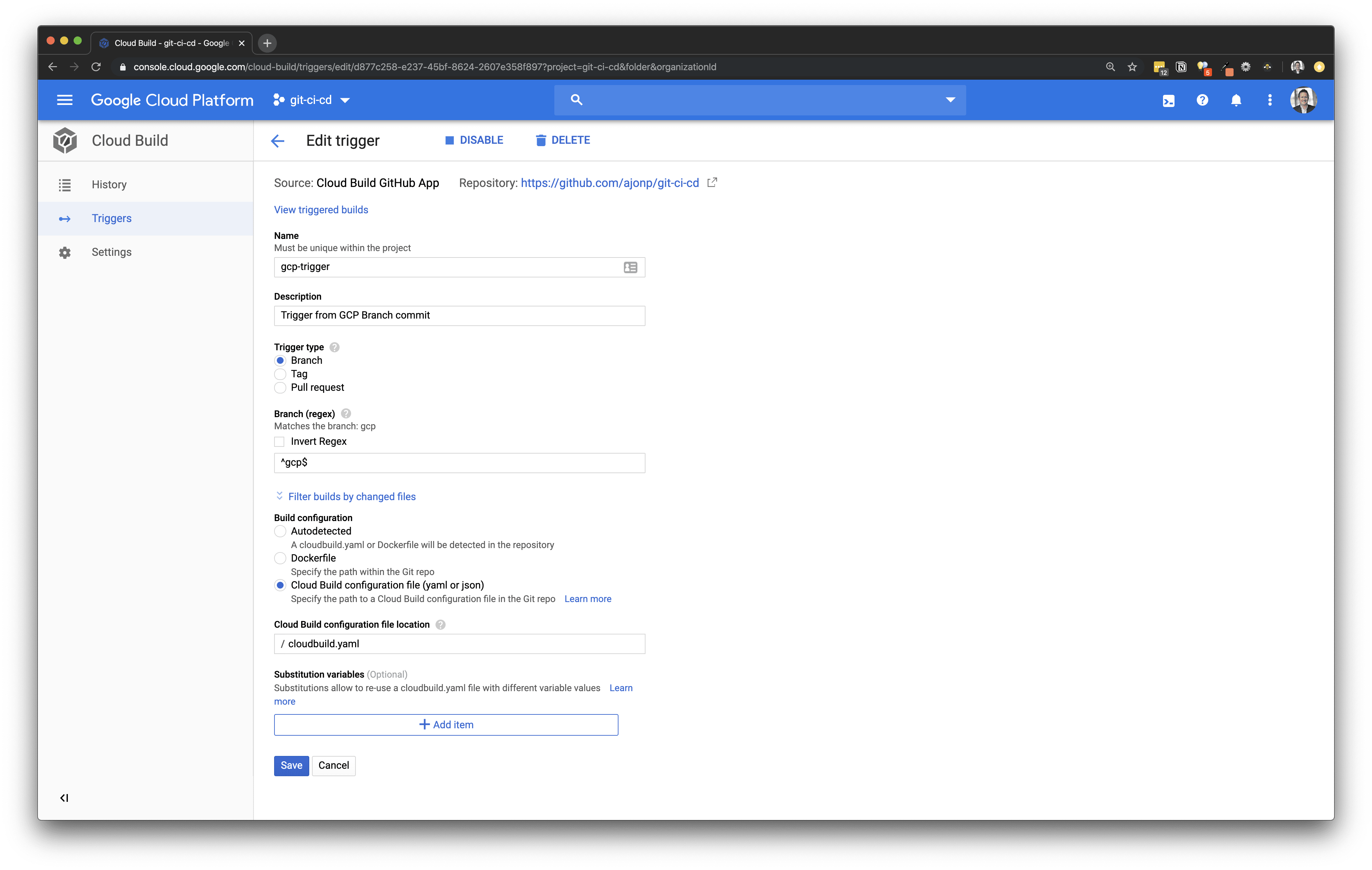Viewport: 1372px width, 870px height.
Task: Show configuration file location help tooltip
Action: pyautogui.click(x=441, y=625)
